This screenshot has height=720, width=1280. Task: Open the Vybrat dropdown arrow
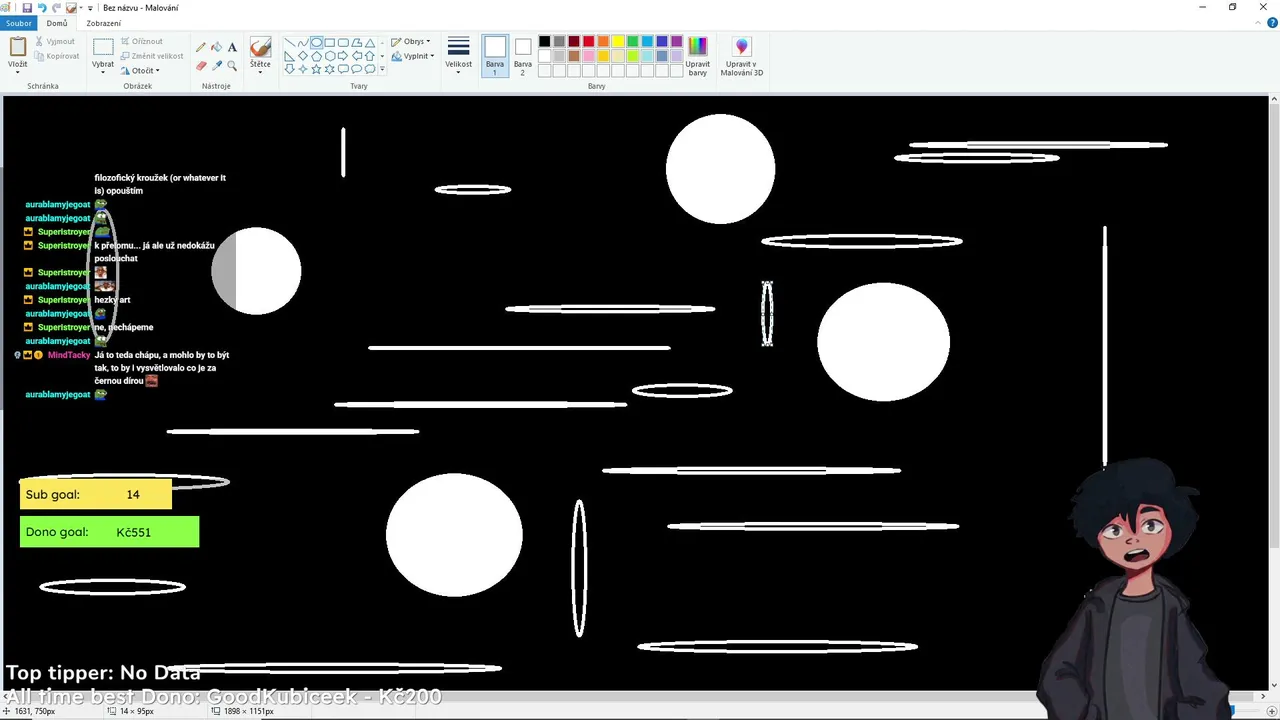pyautogui.click(x=103, y=72)
